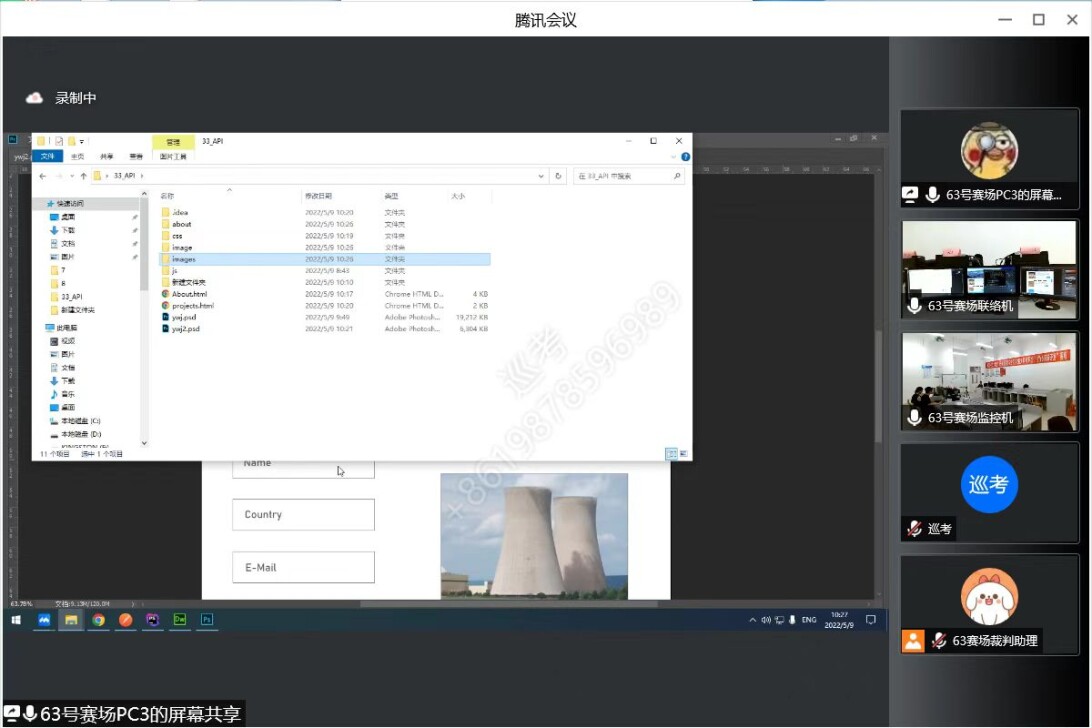Toggle the muted microphone on 巡考 tile

[x=914, y=529]
